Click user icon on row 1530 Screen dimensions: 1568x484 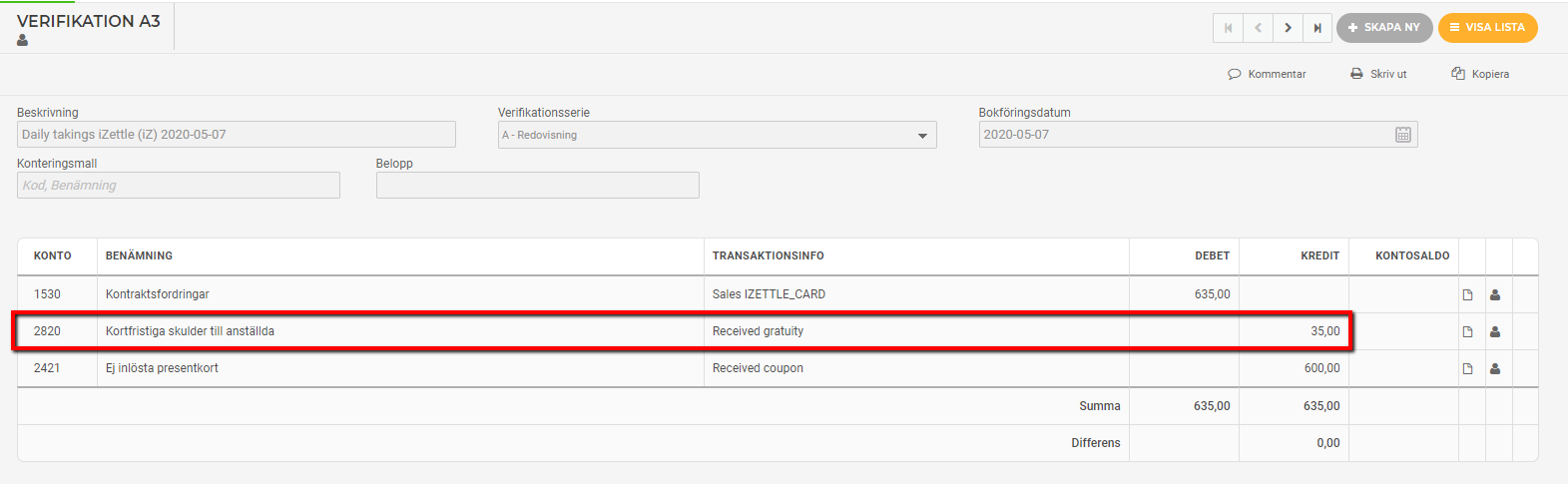coord(1495,294)
